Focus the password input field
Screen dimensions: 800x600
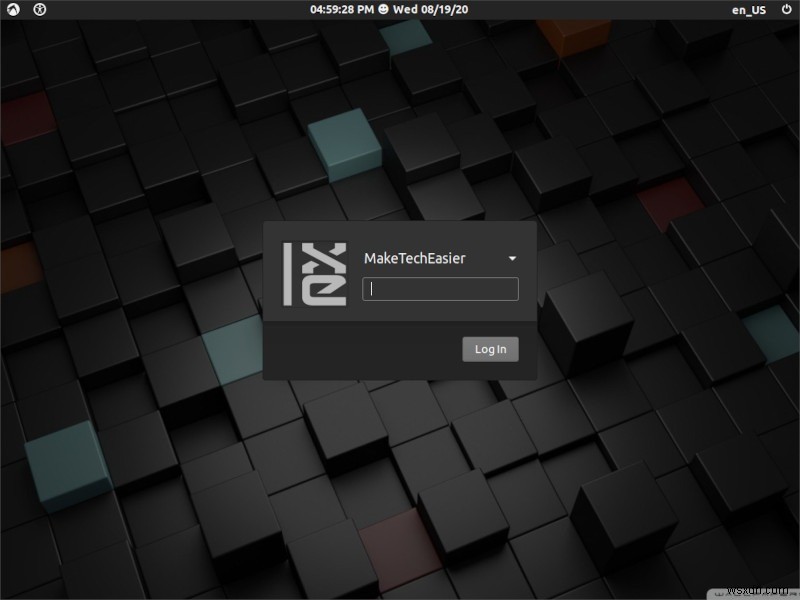click(x=439, y=289)
